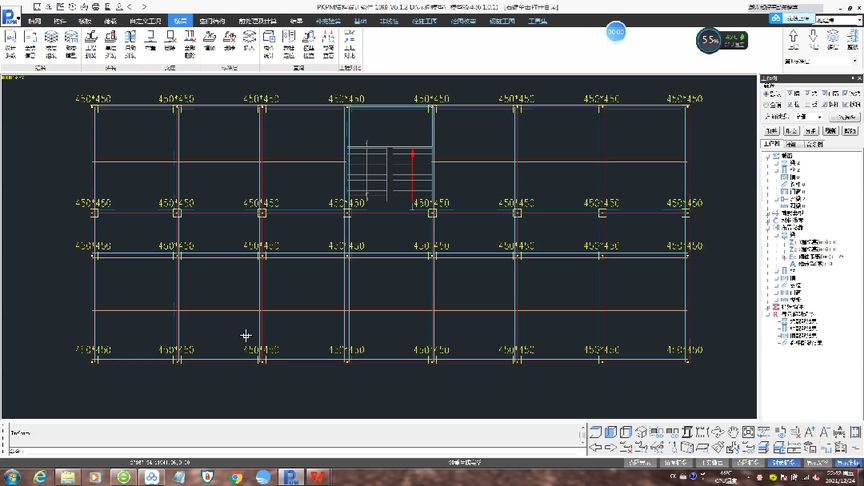This screenshot has height=486, width=864.
Task: Select the pan hand tool in bottom toolbar
Action: tap(732, 432)
